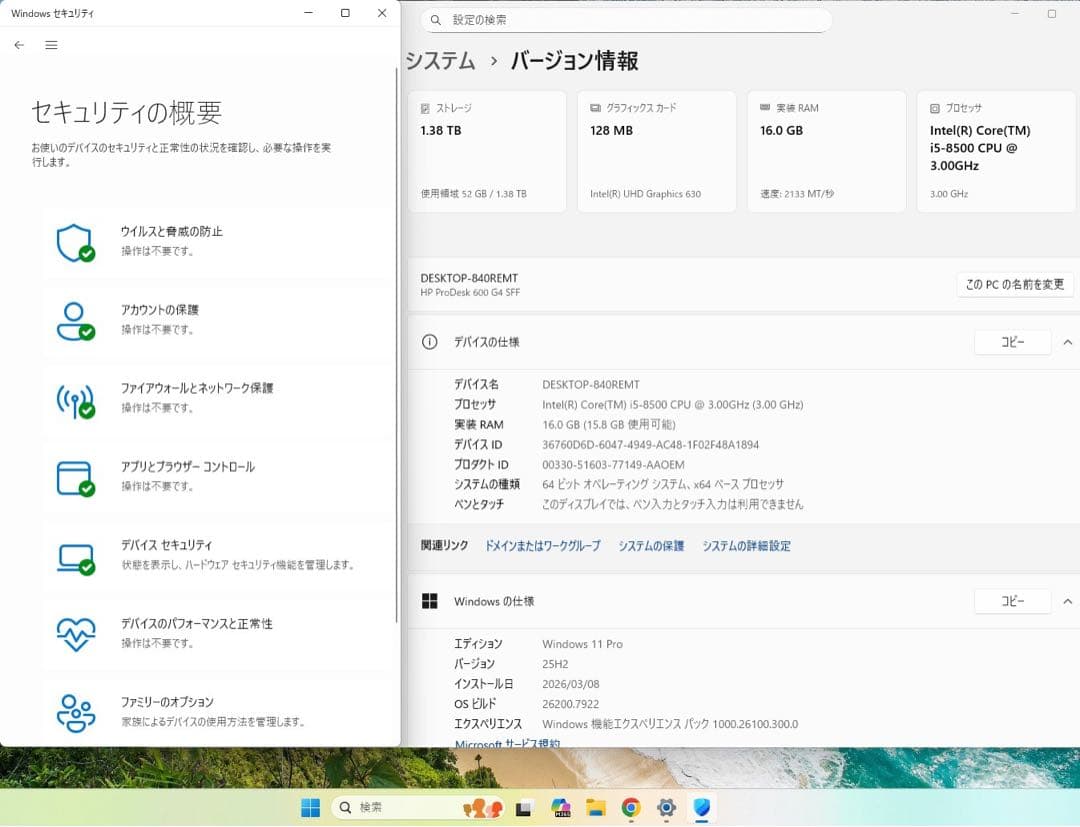Open Family options people icon
1080x827 pixels.
point(75,713)
